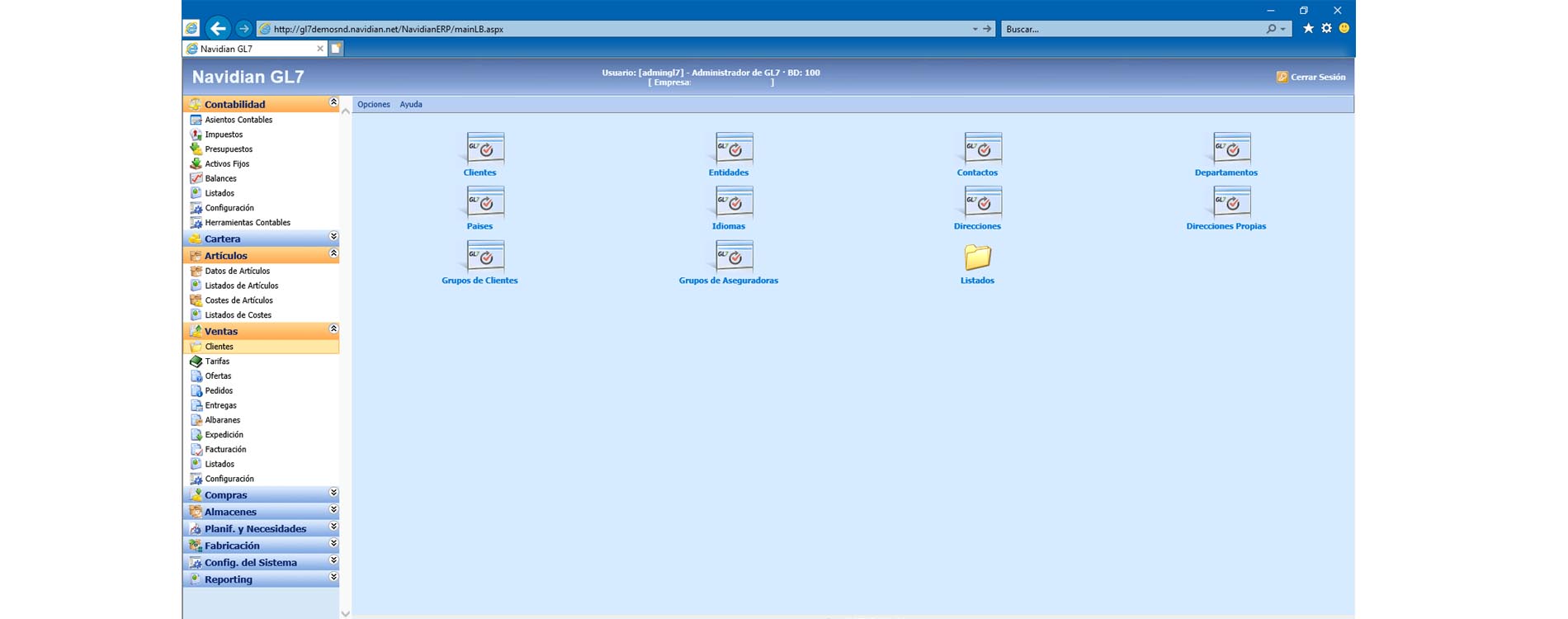The width and height of the screenshot is (1568, 619).
Task: Click the sidebar scroll down arrow
Action: click(x=345, y=613)
